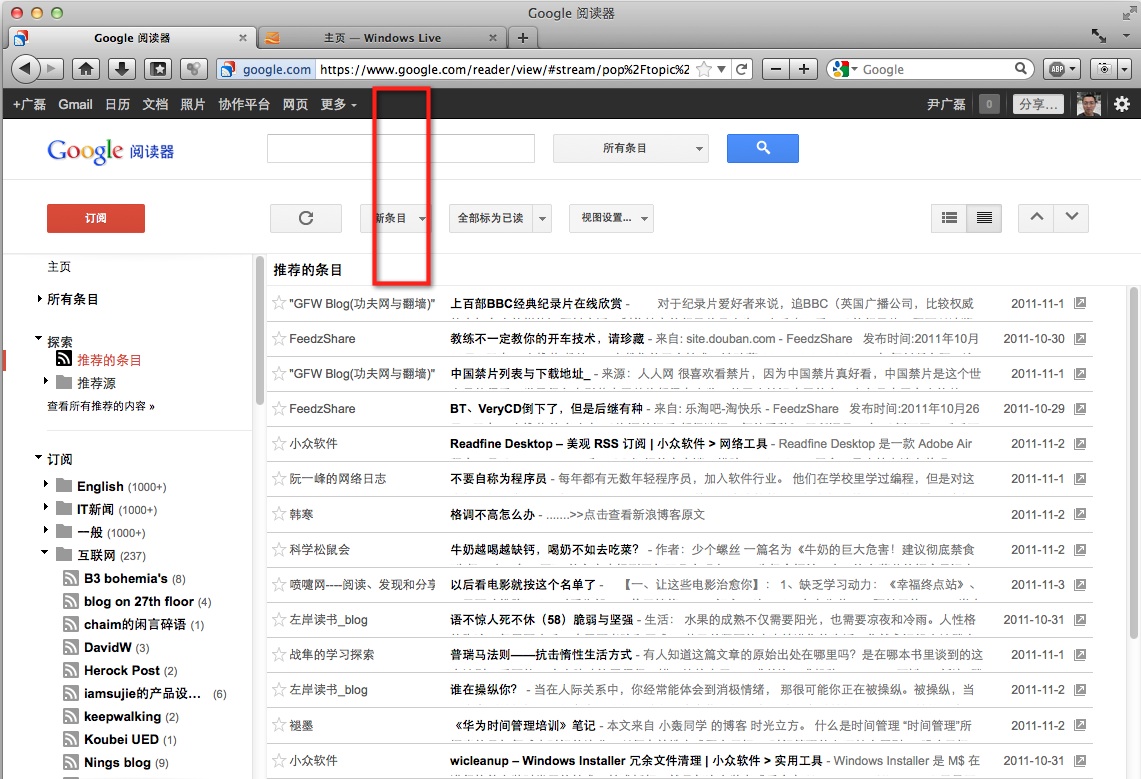Star the 不要自称为程序员 item
Screen dimensions: 1141x779
(279, 478)
